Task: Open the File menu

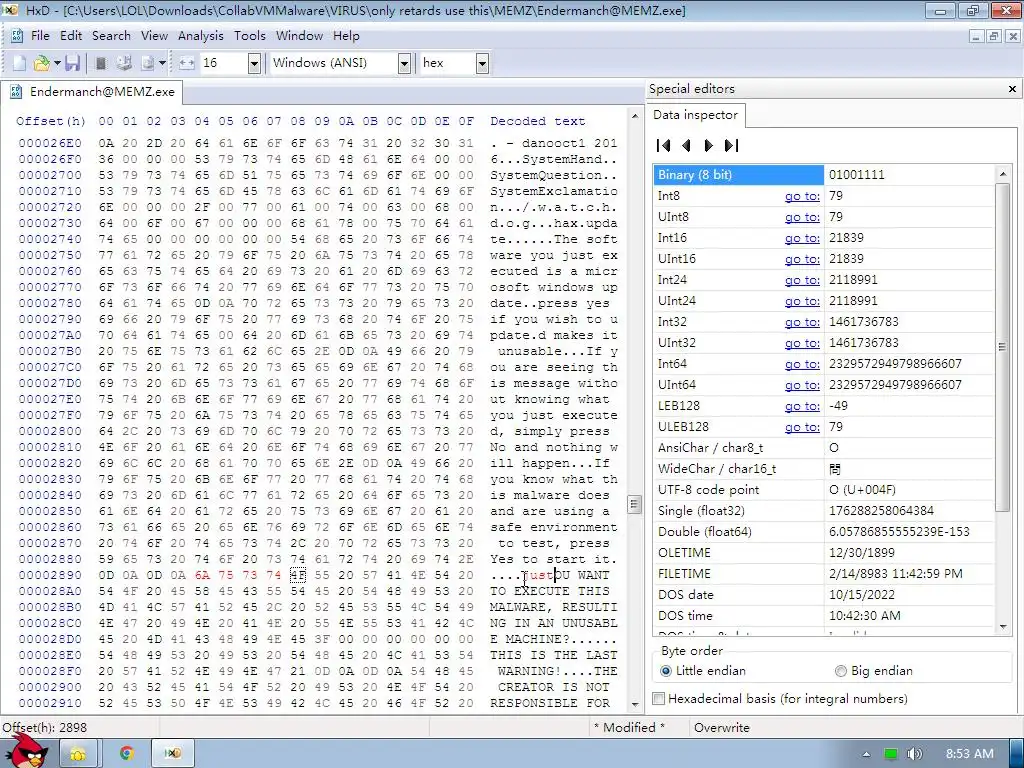Action: pyautogui.click(x=40, y=36)
